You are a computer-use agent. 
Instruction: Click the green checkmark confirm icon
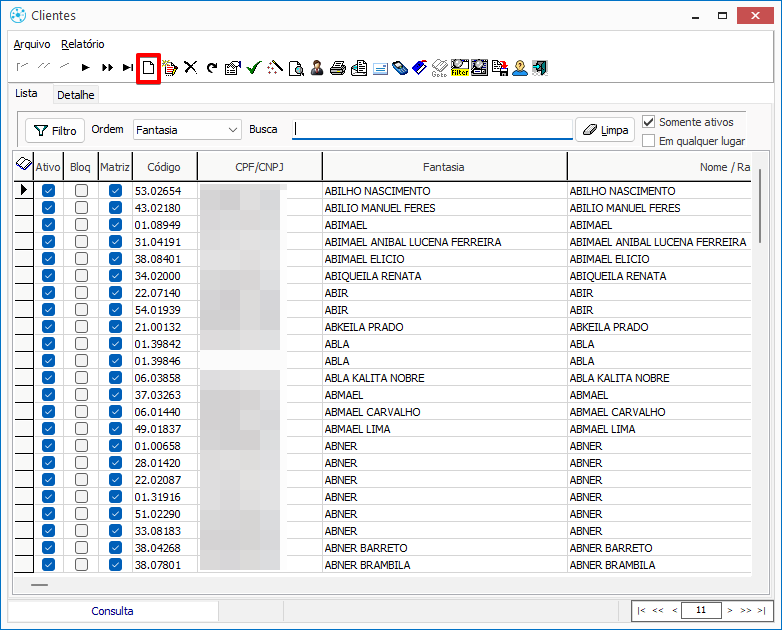pyautogui.click(x=254, y=67)
